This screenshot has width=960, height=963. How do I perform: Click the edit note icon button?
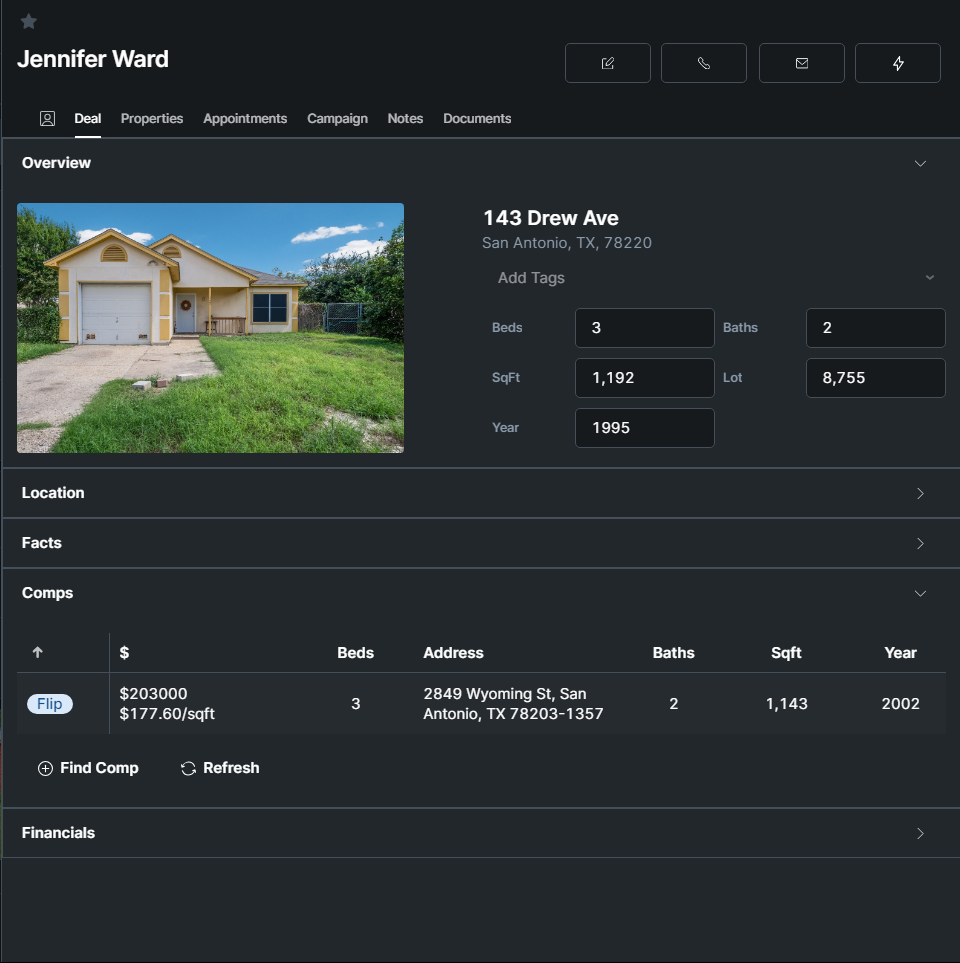tap(608, 63)
